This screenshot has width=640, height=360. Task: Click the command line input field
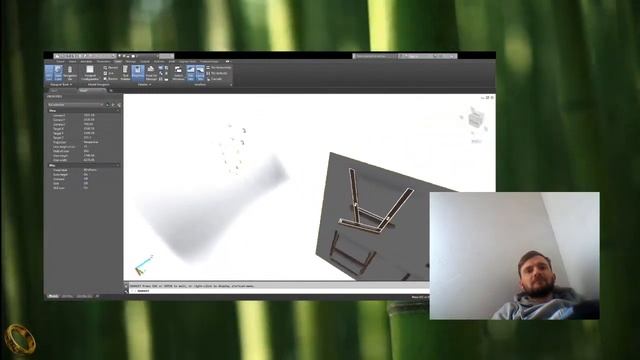click(279, 291)
